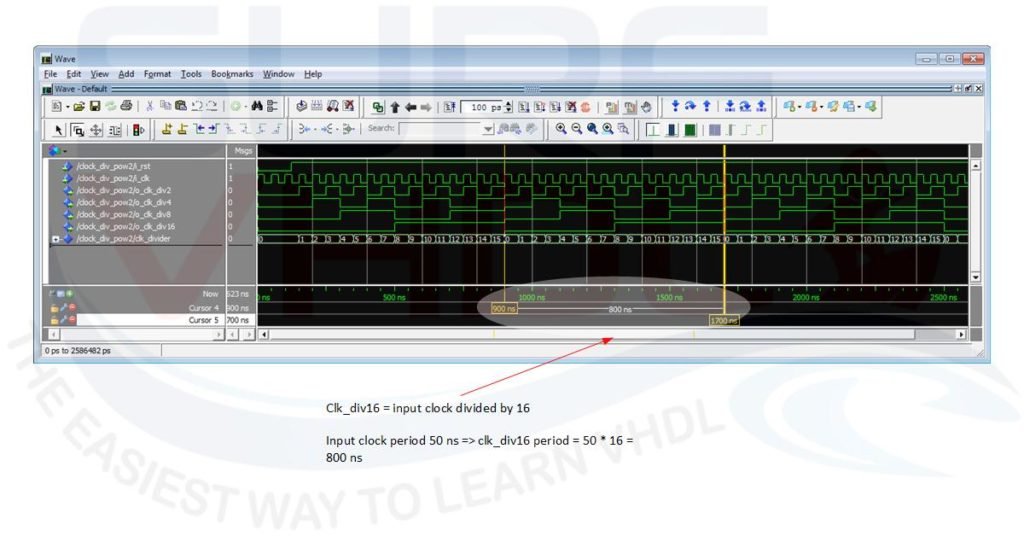This screenshot has height=536, width=1024.
Task: Click the waveform vertical scrollbar down arrow
Action: pos(976,277)
